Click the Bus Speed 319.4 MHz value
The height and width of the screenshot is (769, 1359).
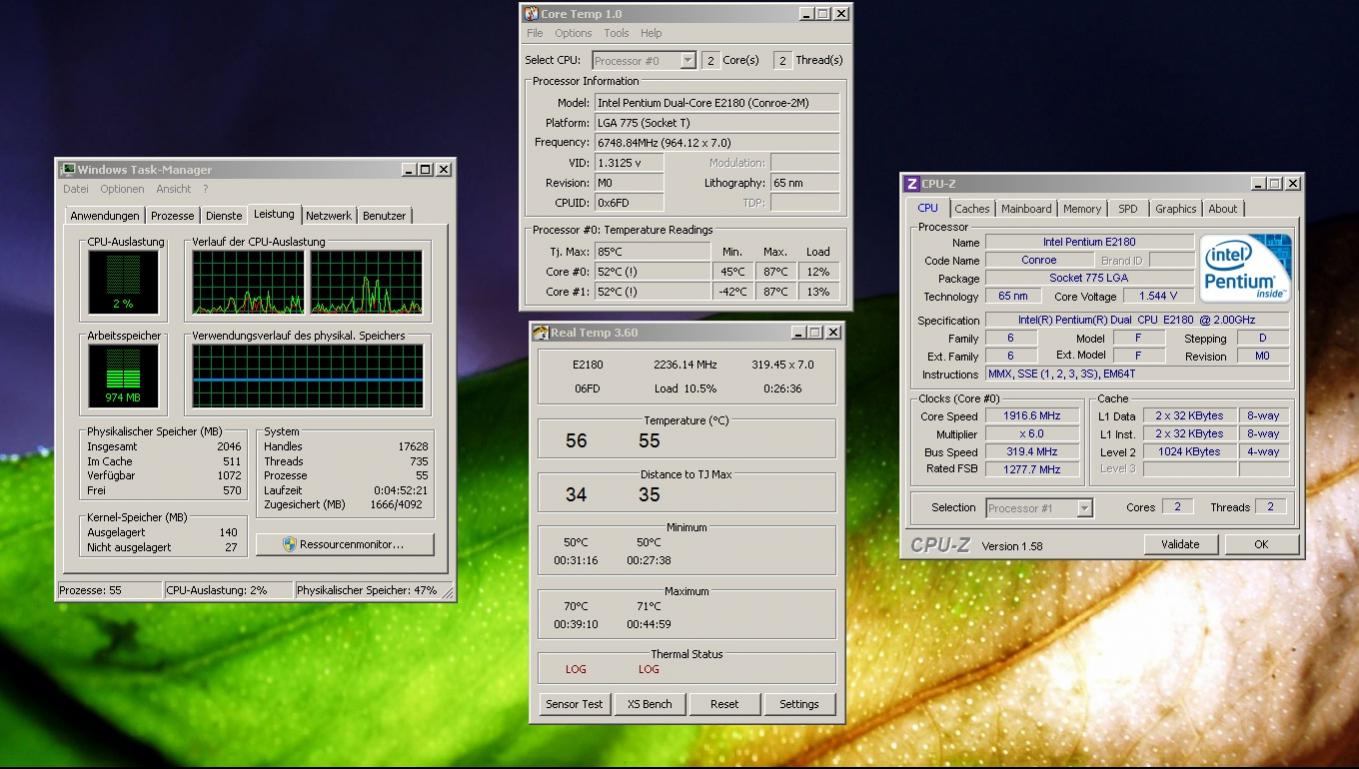pos(1034,451)
